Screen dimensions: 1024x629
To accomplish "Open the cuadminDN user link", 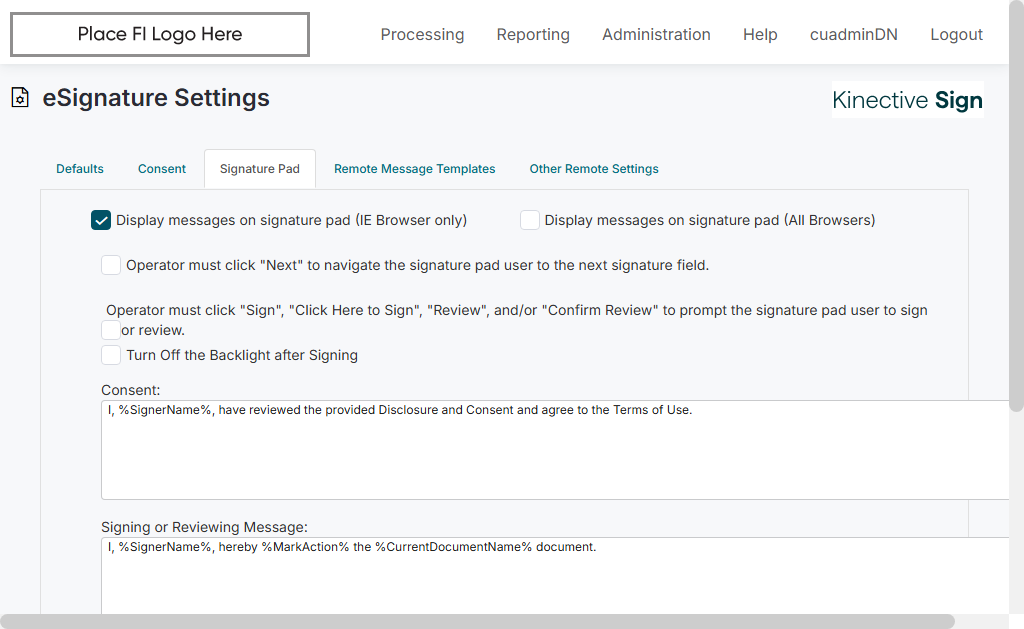I will click(854, 35).
